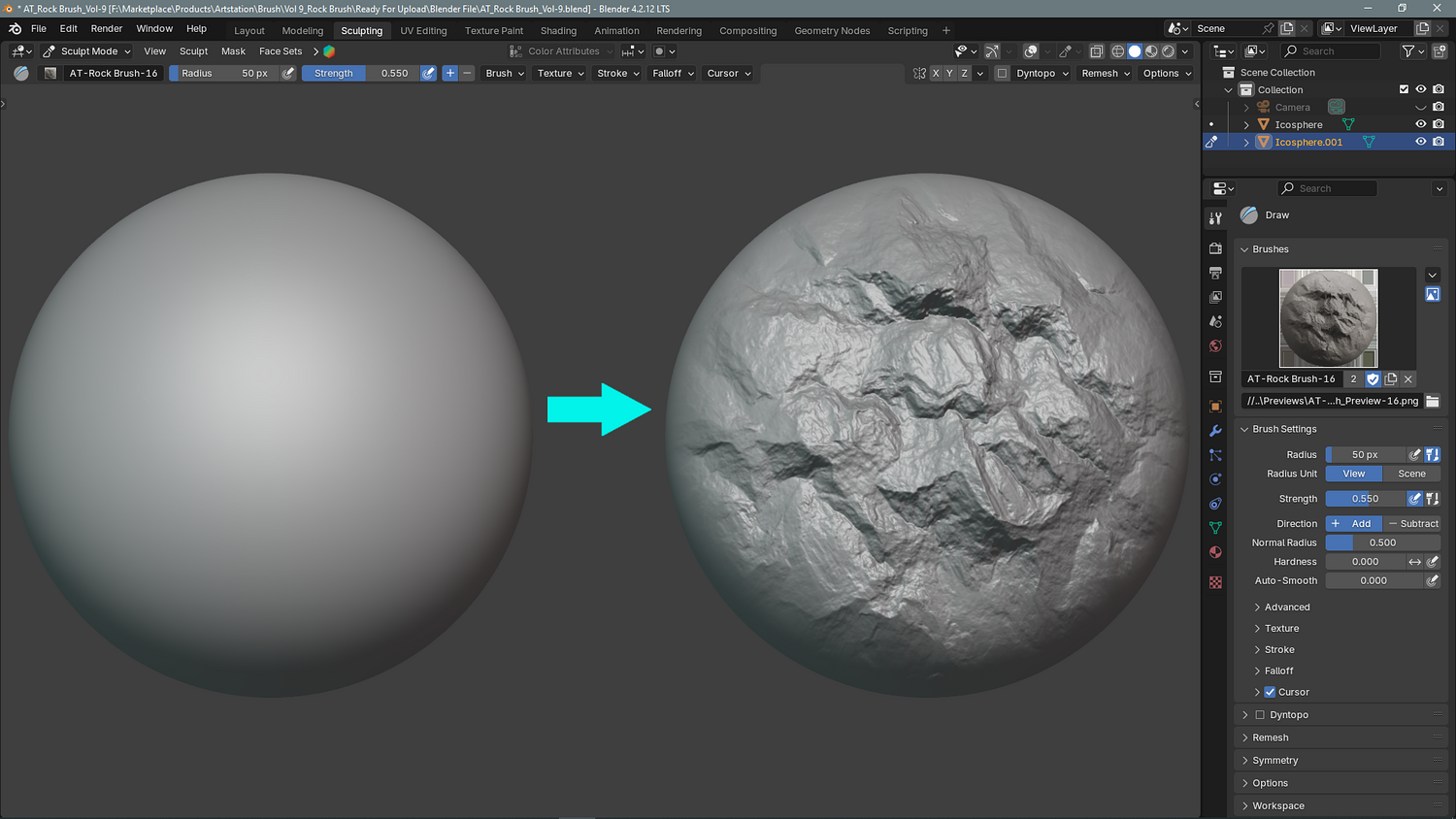
Task: Open the Particles properties tab icon
Action: click(x=1215, y=455)
